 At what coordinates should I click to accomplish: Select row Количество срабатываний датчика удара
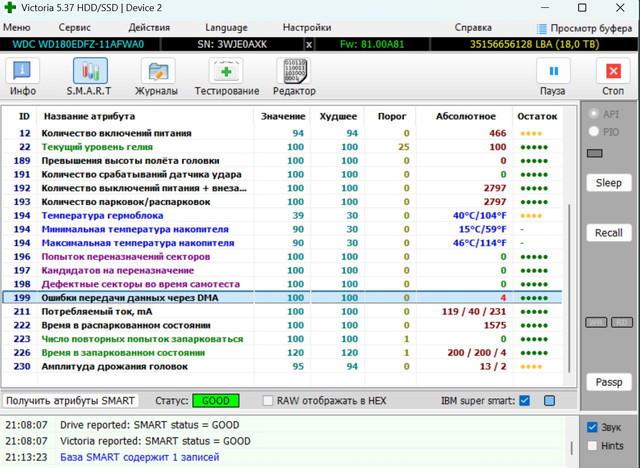[282, 175]
